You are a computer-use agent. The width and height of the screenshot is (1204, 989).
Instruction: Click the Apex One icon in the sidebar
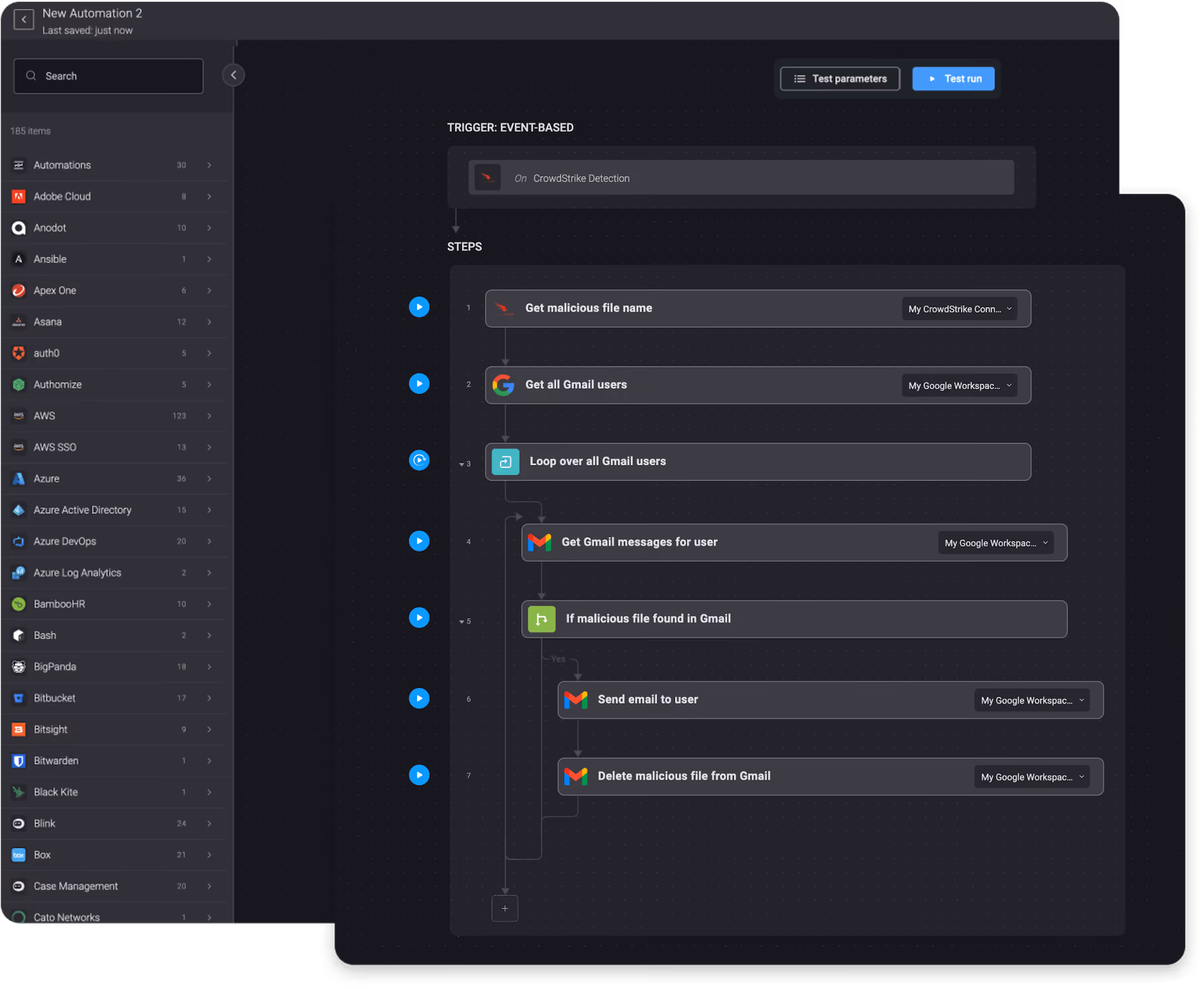pyautogui.click(x=19, y=291)
